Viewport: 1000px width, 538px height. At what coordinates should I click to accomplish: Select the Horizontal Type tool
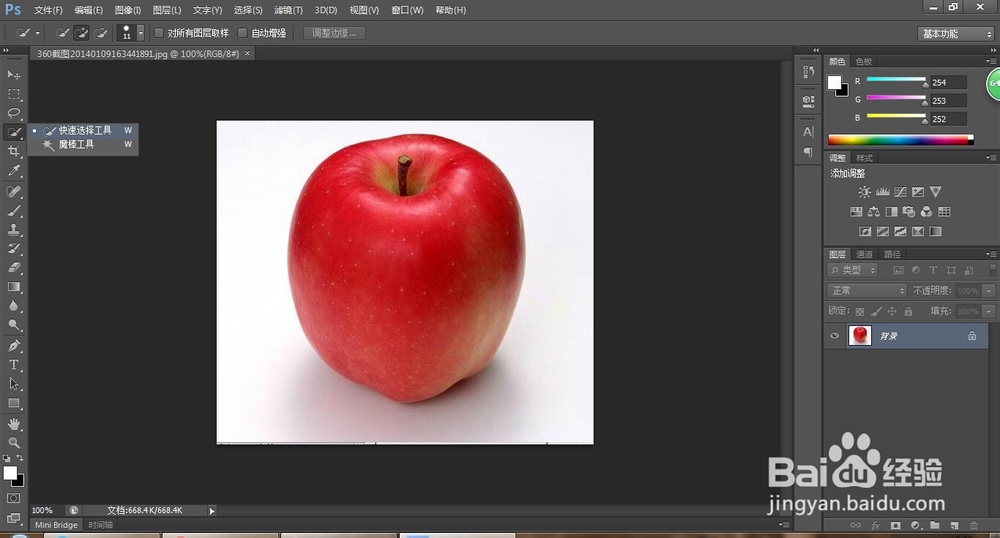13,365
